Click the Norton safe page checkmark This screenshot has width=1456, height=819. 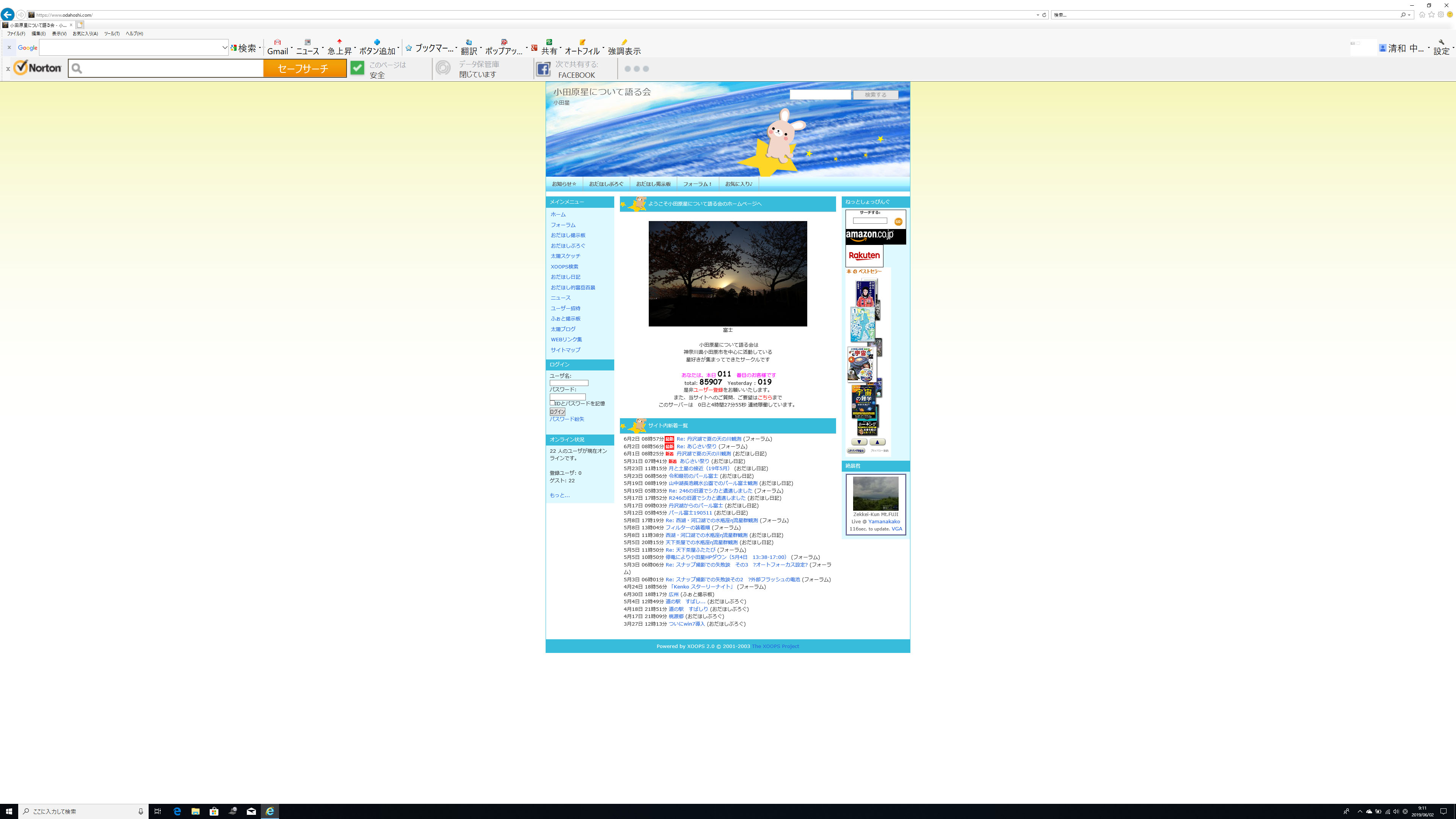pos(357,68)
